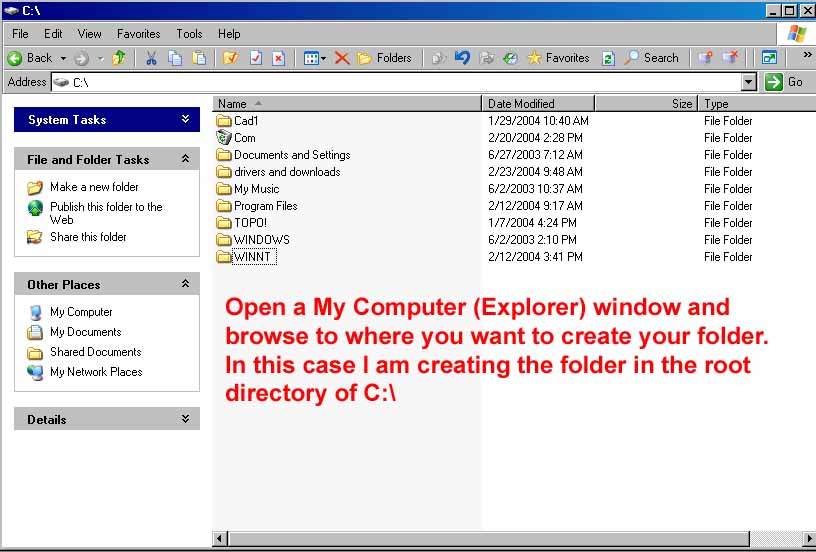The height and width of the screenshot is (552, 816).
Task: Open the Search magnifier tool
Action: click(651, 58)
